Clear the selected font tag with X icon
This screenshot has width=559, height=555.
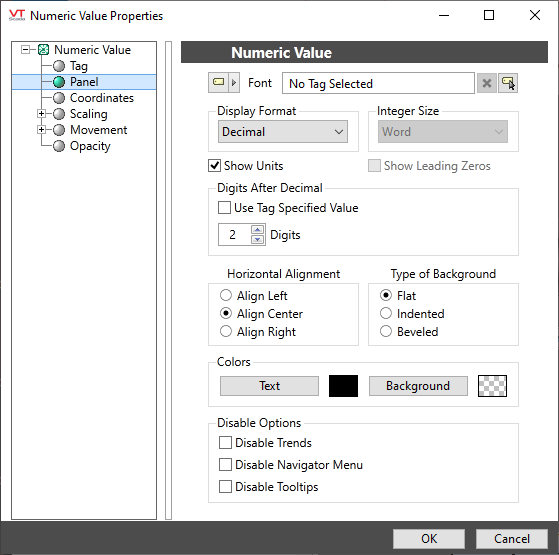[487, 83]
